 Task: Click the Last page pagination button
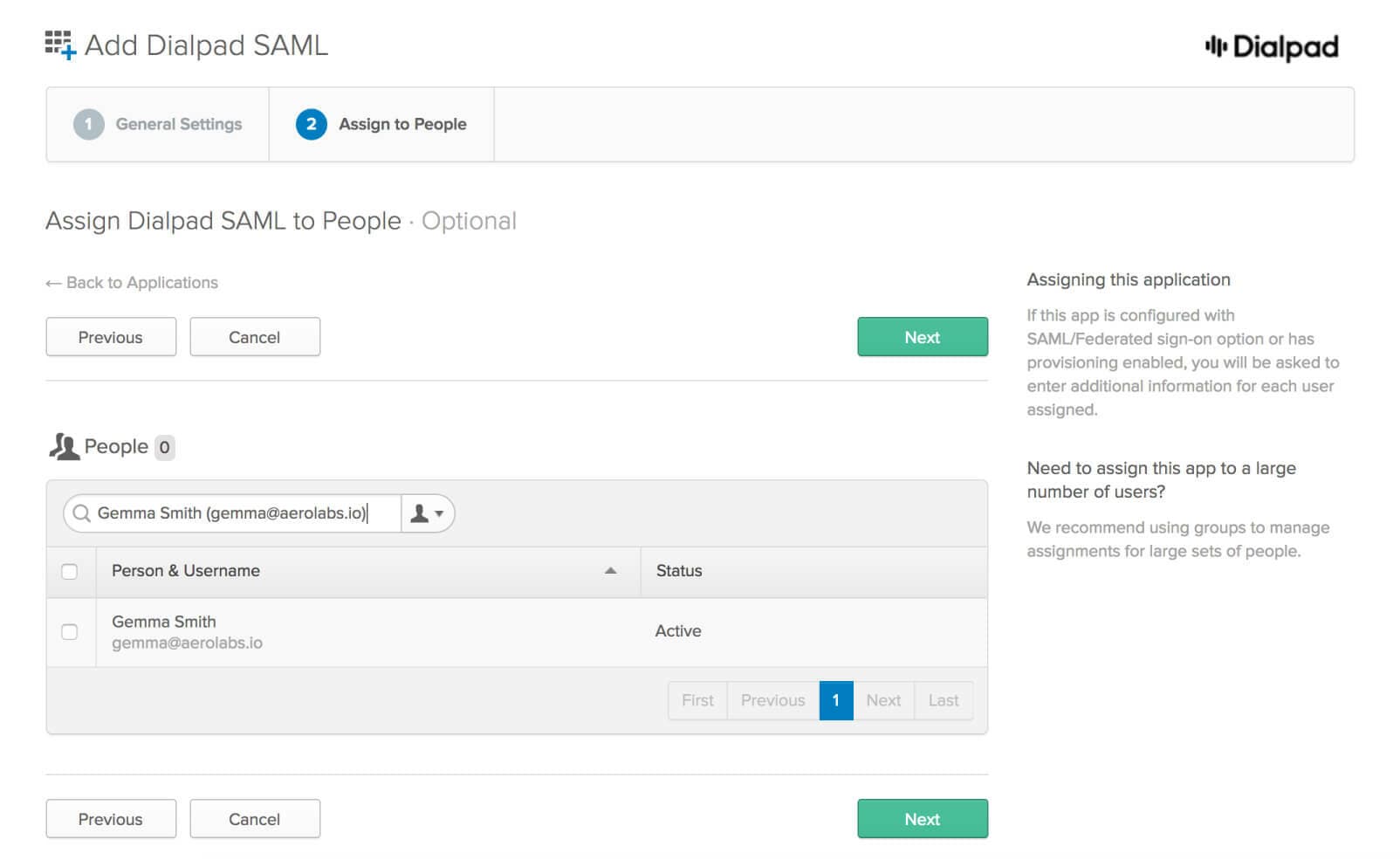pos(943,700)
